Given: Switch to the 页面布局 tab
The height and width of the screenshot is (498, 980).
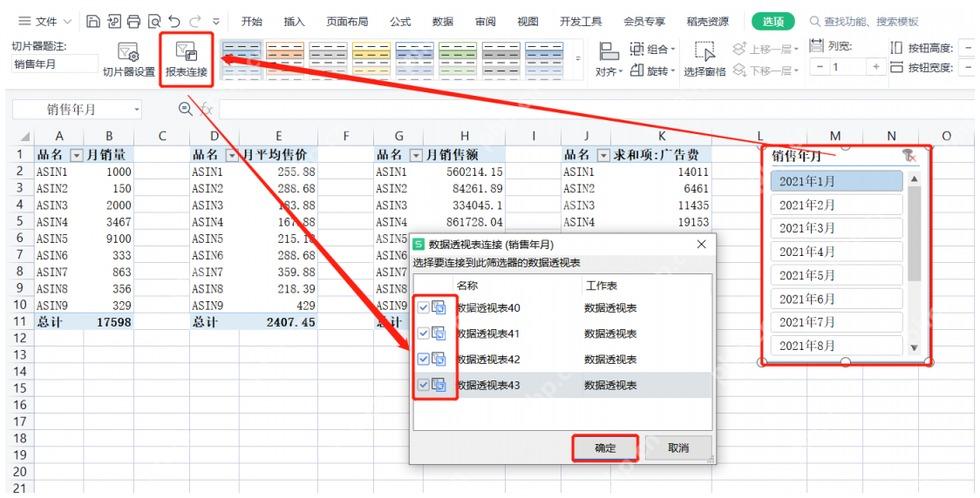Looking at the screenshot, I should point(347,21).
